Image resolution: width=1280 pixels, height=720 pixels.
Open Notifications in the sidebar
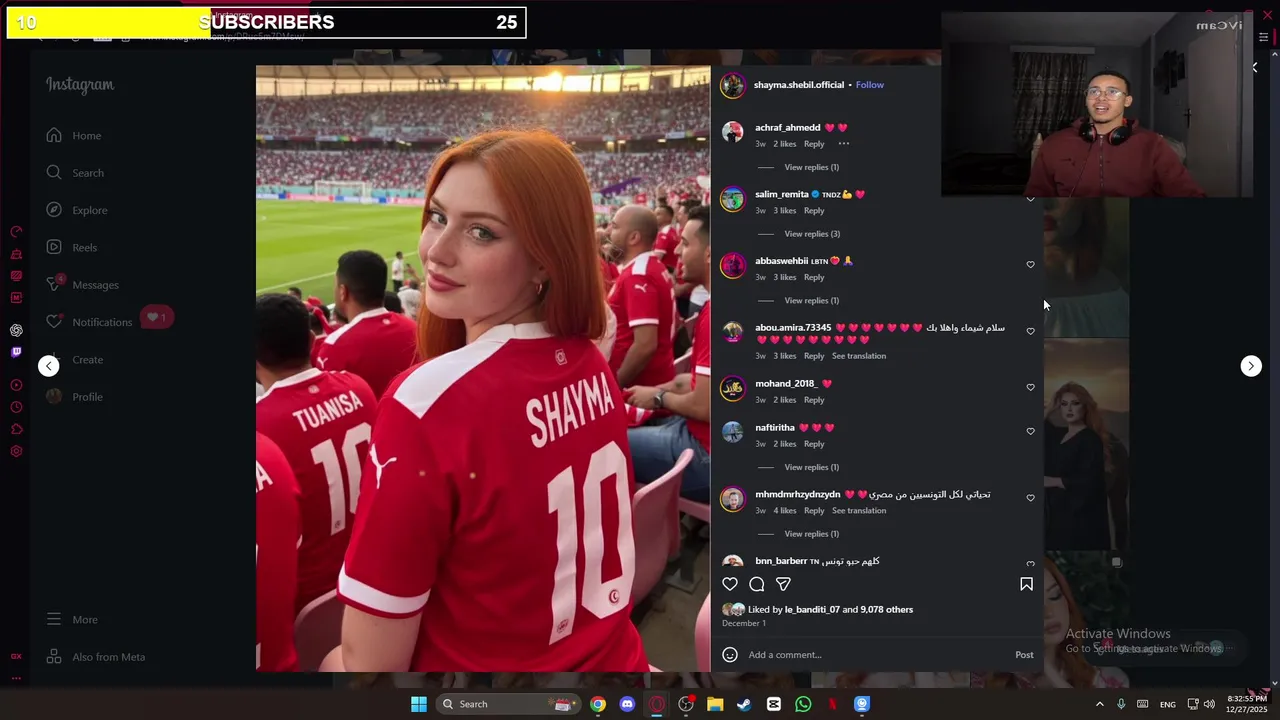click(x=90, y=322)
